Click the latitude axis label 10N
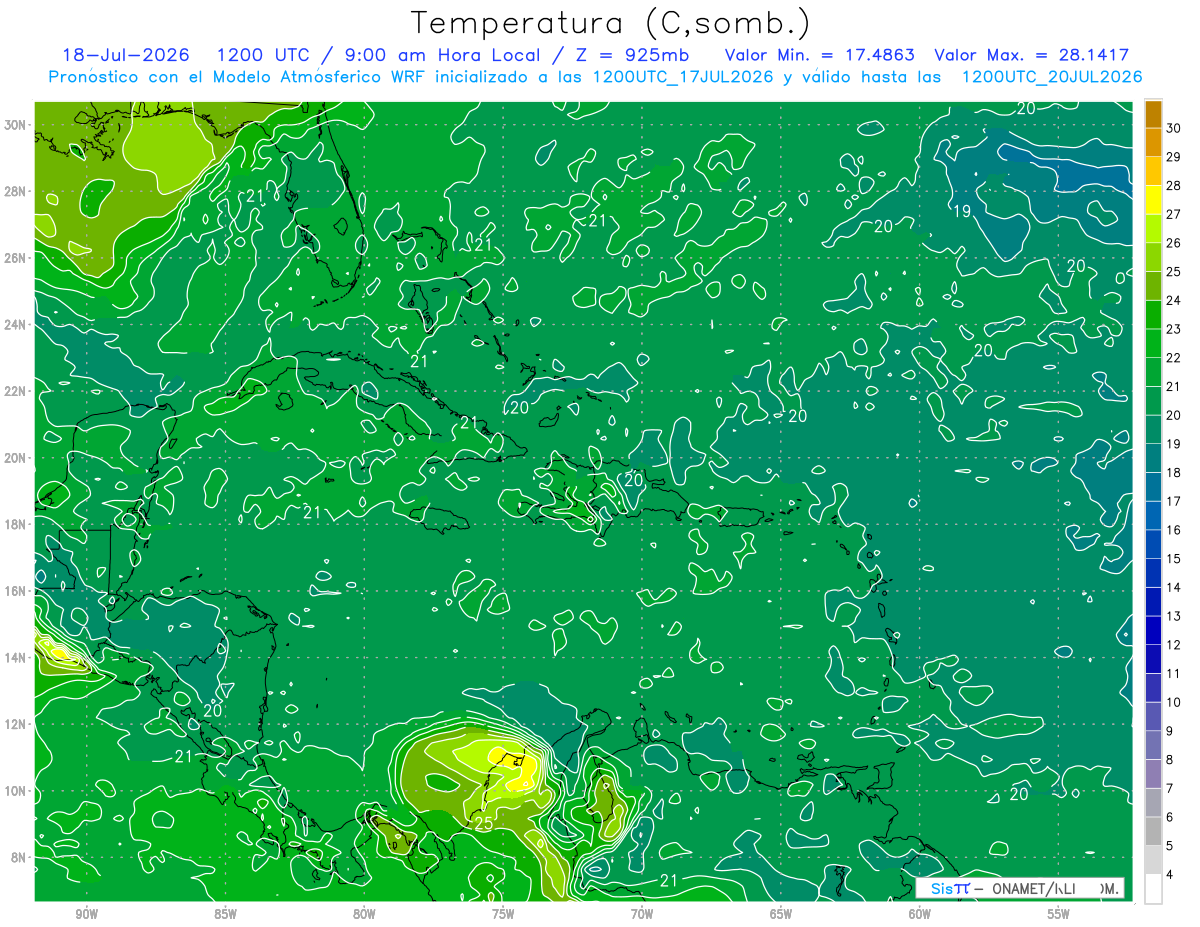 pyautogui.click(x=16, y=791)
